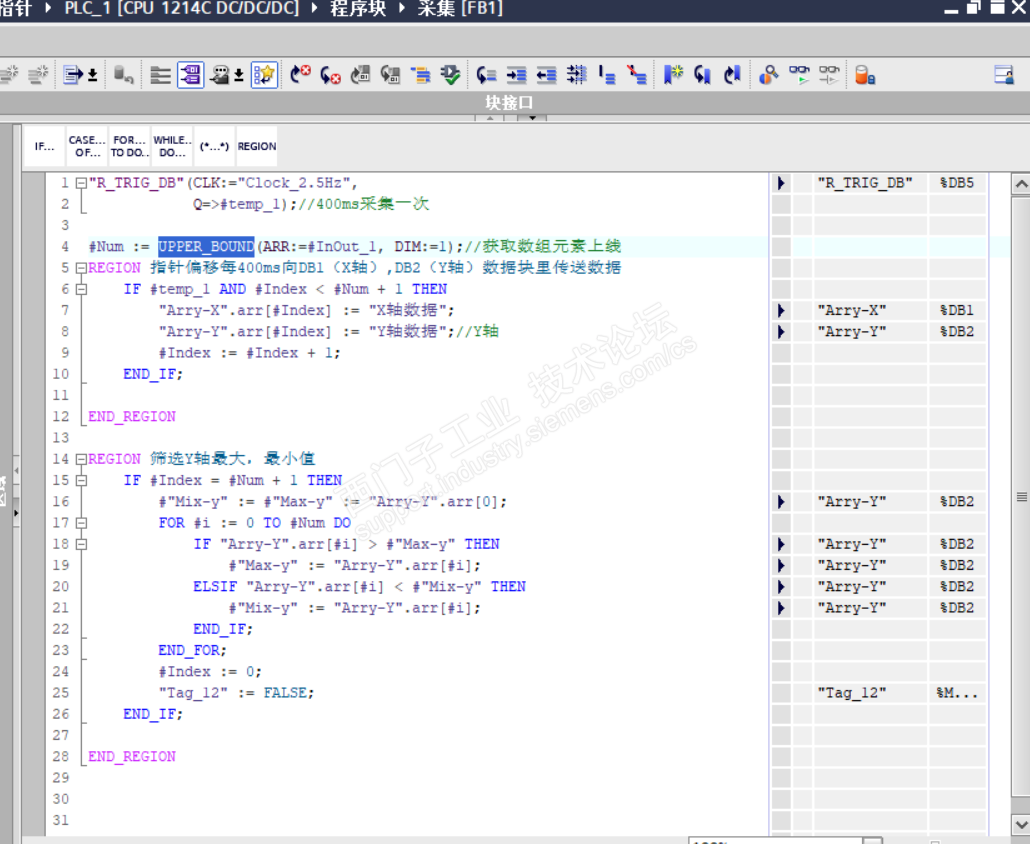Click the orange-blue code structure icon
1030x844 pixels.
coord(420,75)
